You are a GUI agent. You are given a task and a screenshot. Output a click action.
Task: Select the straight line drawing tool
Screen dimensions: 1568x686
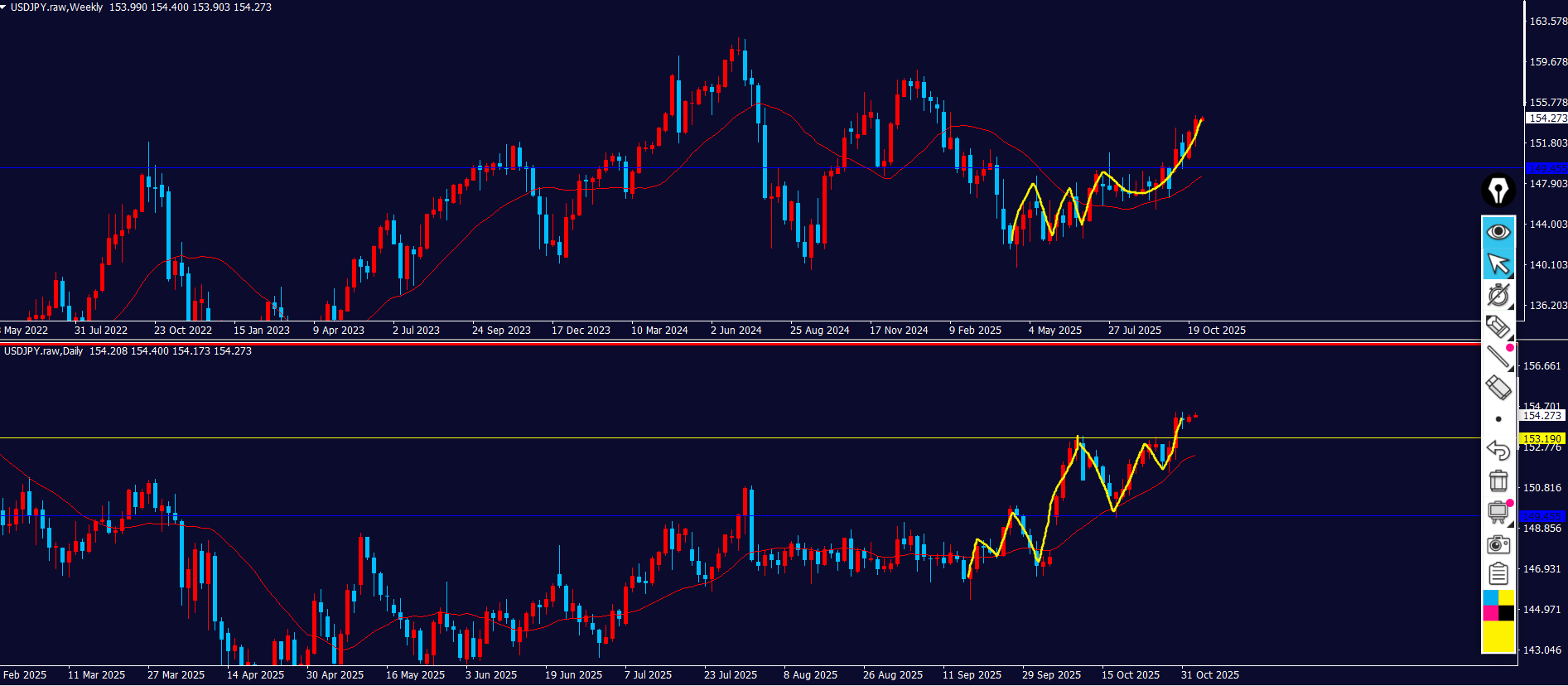pos(1498,357)
